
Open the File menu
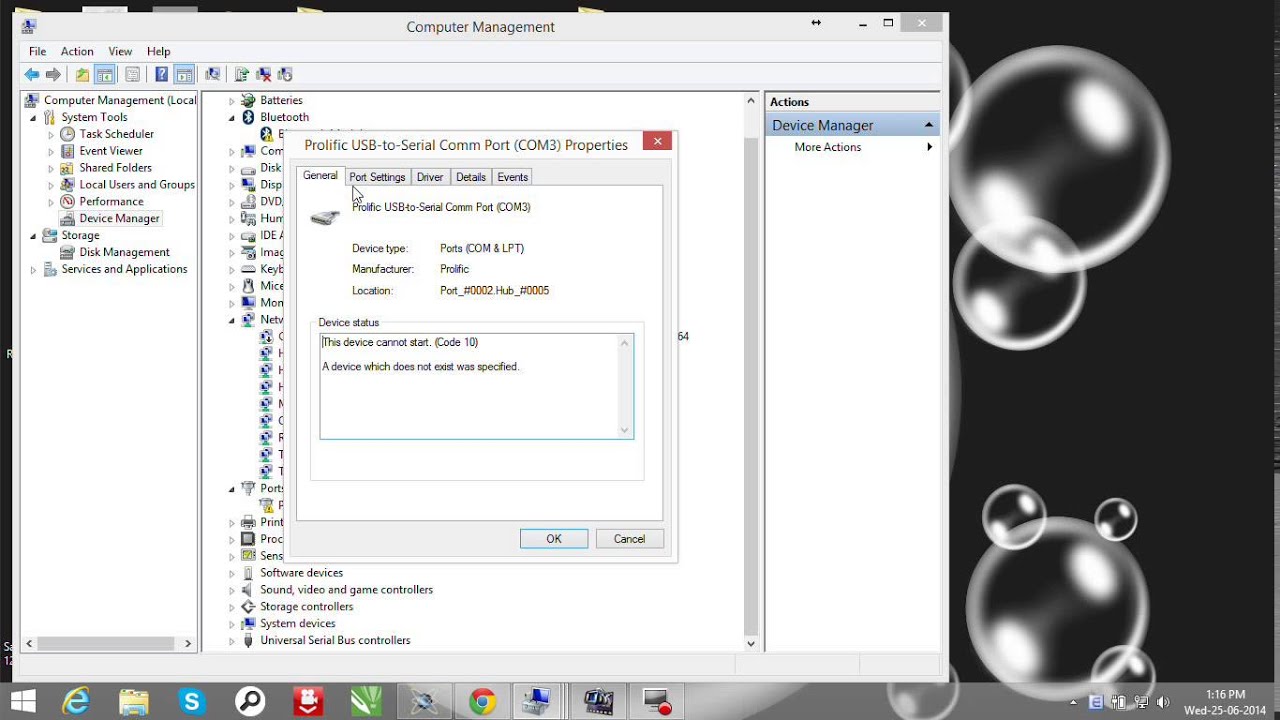click(37, 51)
